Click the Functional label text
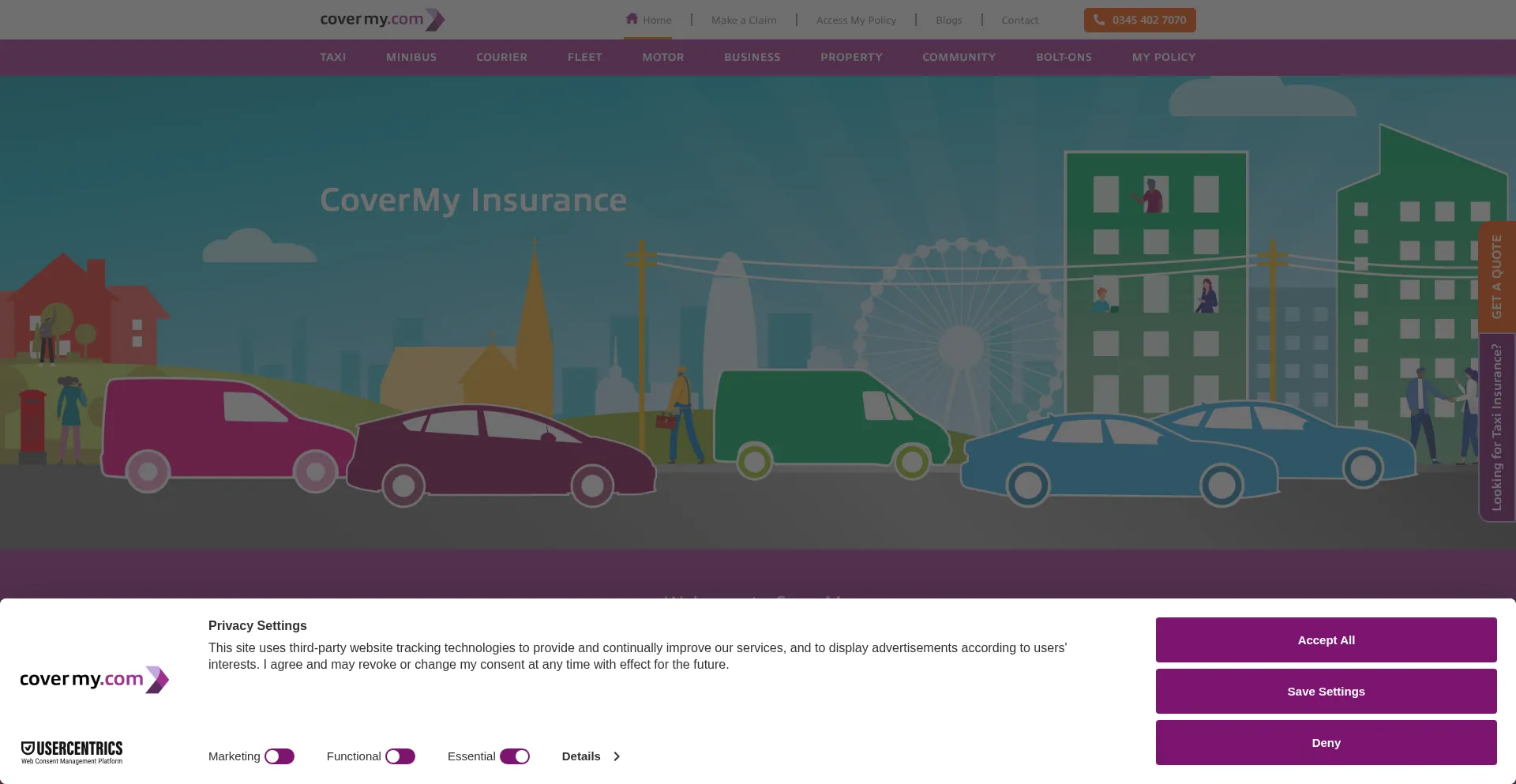1516x784 pixels. point(354,756)
